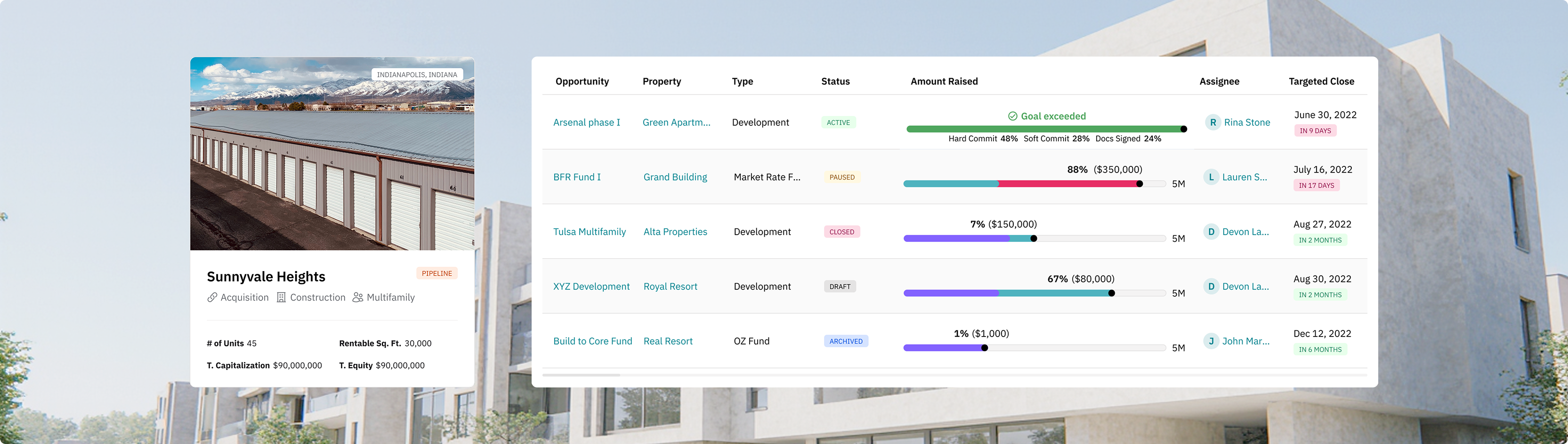Open the Grand Building property link
Viewport: 1568px width, 444px height.
[675, 177]
